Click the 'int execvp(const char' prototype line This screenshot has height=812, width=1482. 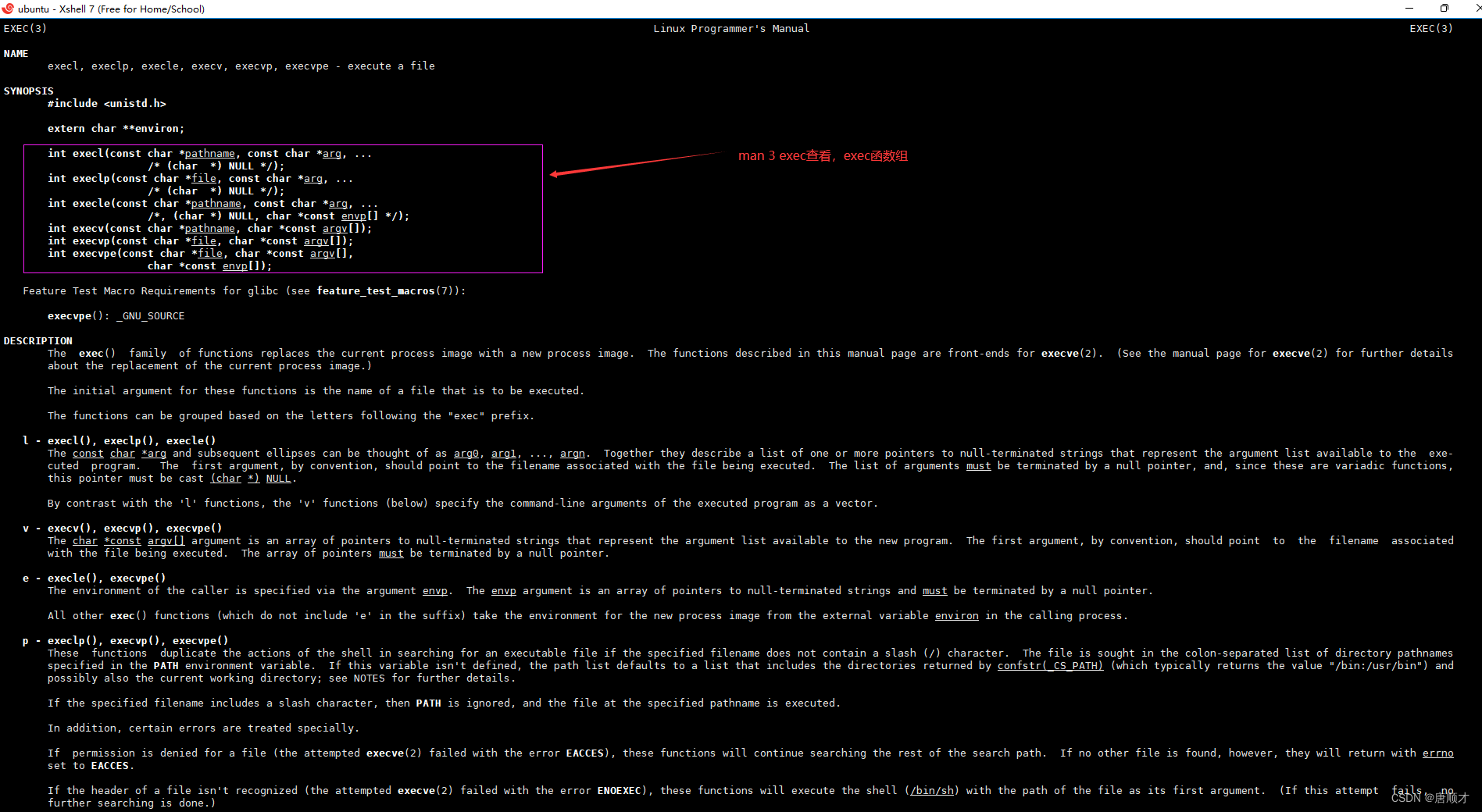coord(201,241)
